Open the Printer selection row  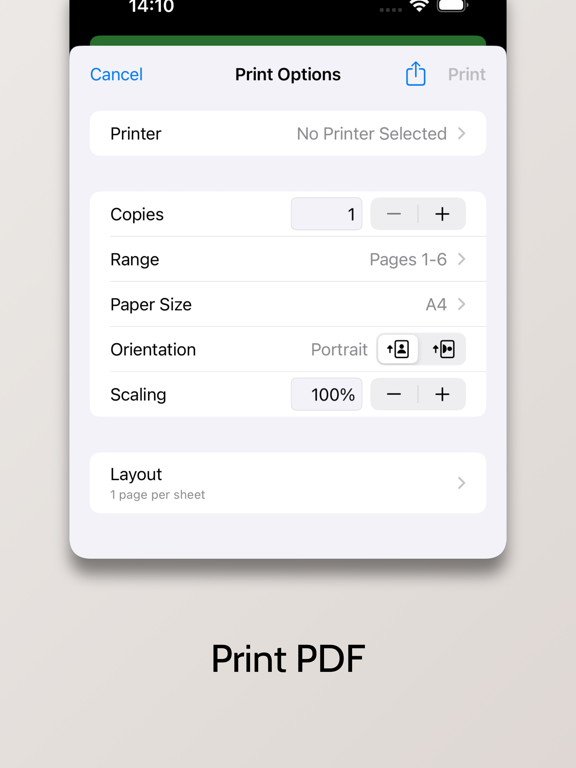tap(288, 133)
